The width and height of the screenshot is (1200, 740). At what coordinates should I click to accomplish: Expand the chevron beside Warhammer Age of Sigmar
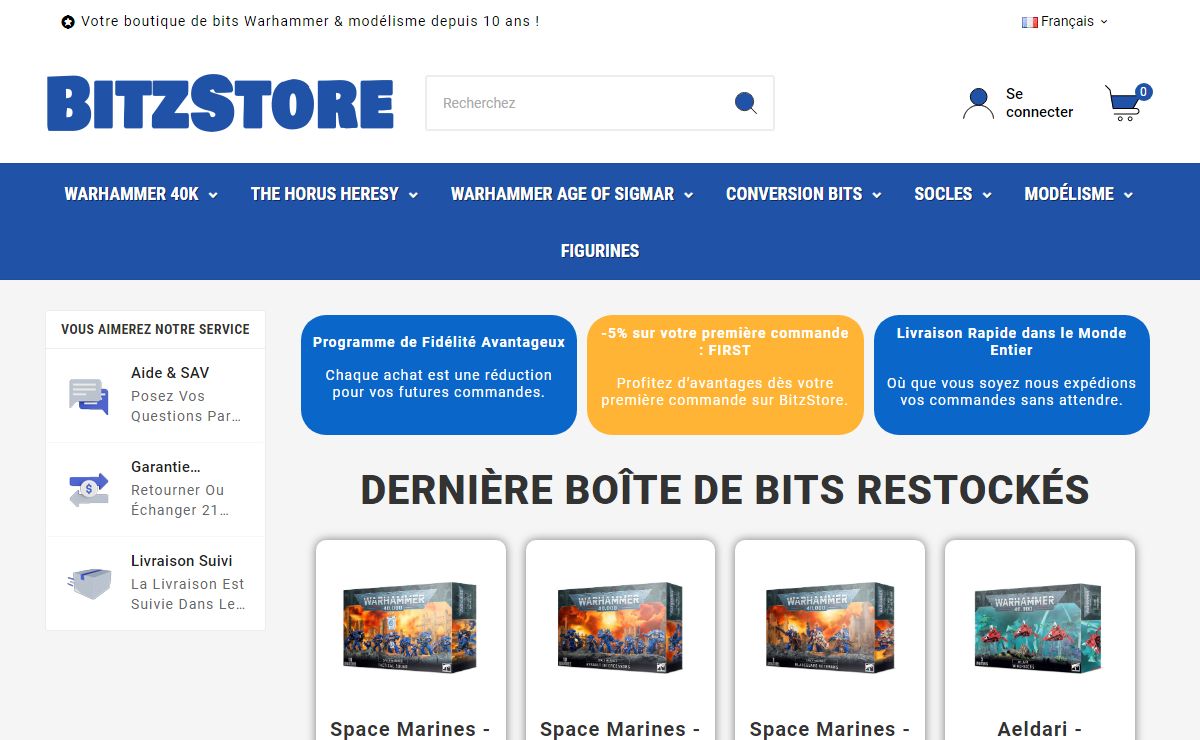[688, 195]
